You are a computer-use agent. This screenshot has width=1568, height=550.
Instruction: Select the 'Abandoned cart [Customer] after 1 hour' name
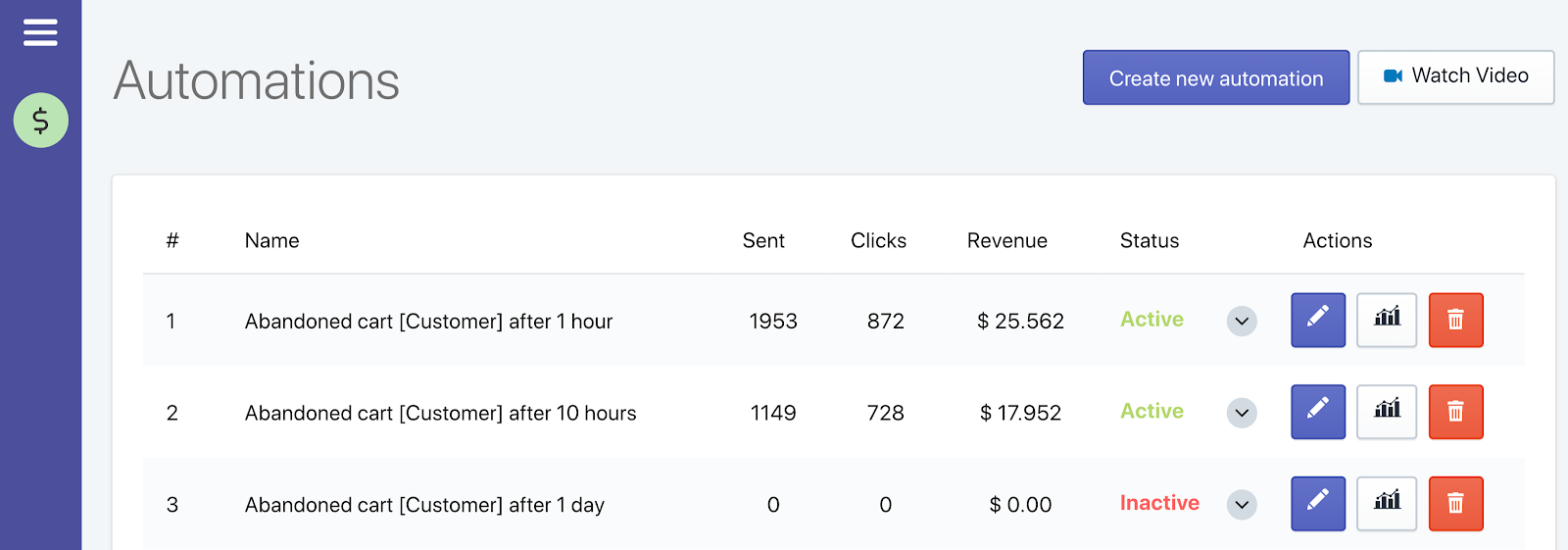(428, 322)
